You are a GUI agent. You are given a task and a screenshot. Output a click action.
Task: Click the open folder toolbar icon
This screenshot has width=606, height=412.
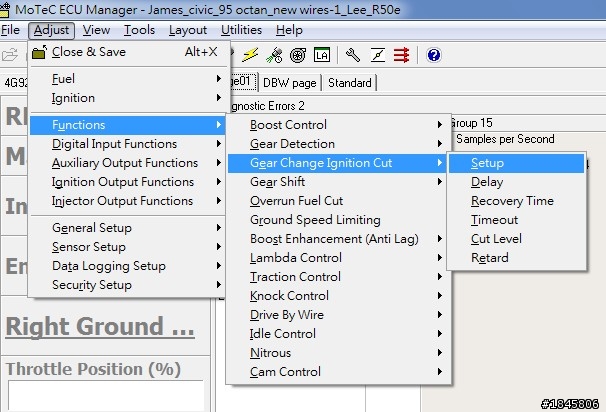tap(10, 54)
